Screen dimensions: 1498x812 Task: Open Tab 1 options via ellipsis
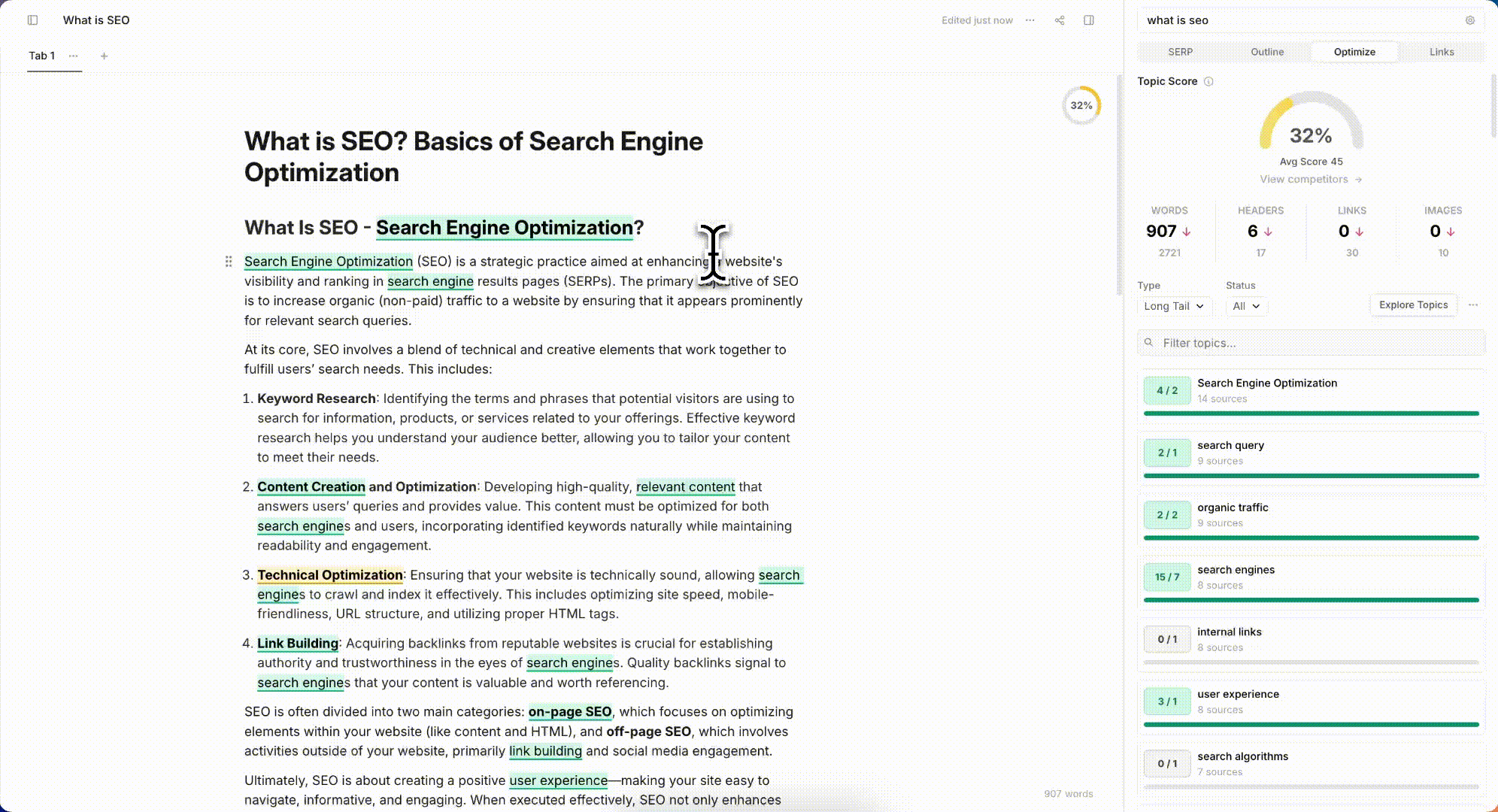pos(73,56)
